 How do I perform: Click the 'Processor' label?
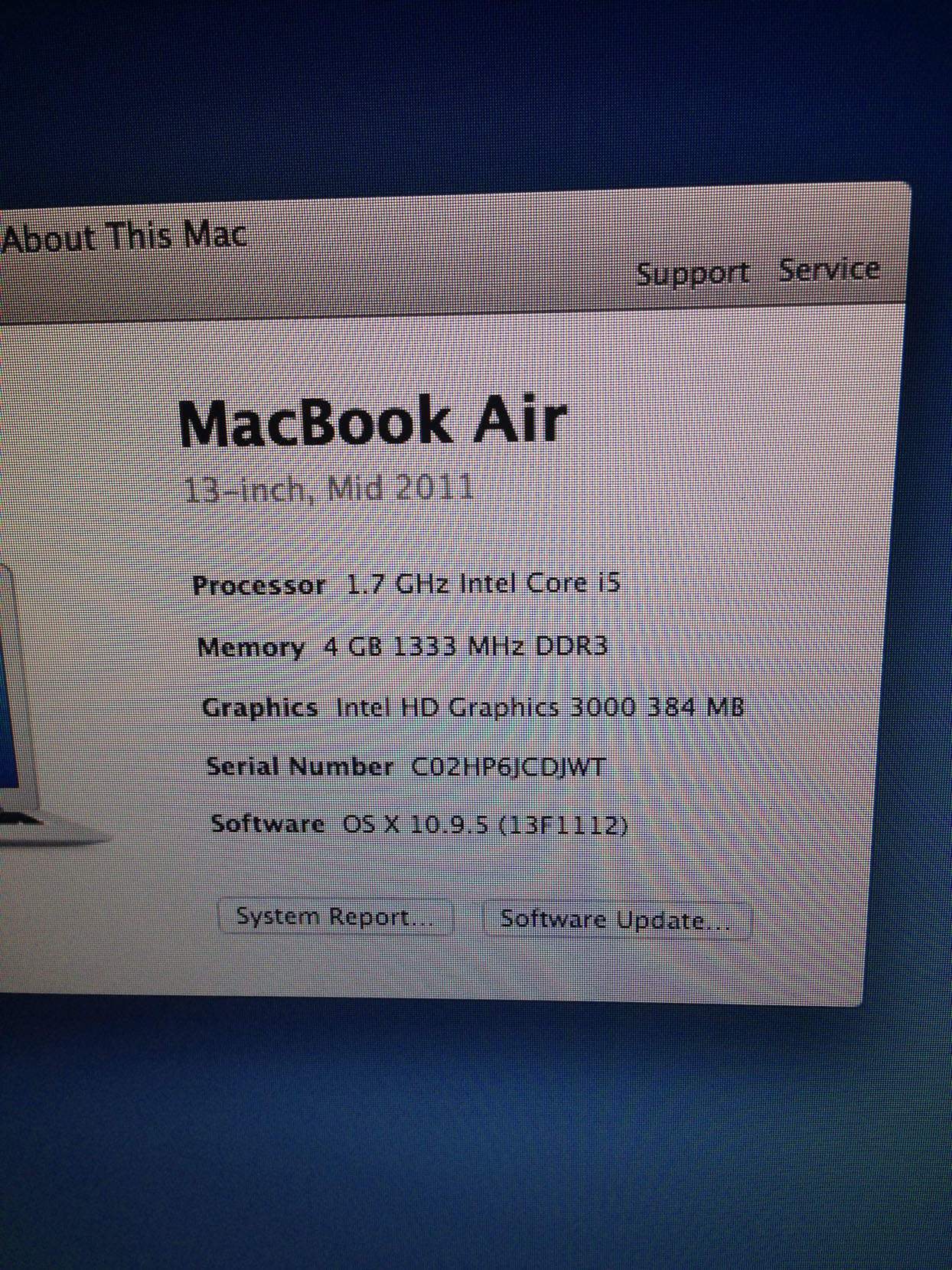(x=259, y=586)
